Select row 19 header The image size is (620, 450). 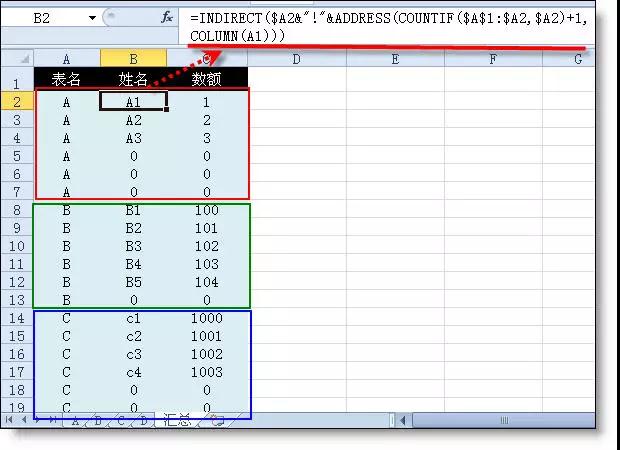[17, 407]
